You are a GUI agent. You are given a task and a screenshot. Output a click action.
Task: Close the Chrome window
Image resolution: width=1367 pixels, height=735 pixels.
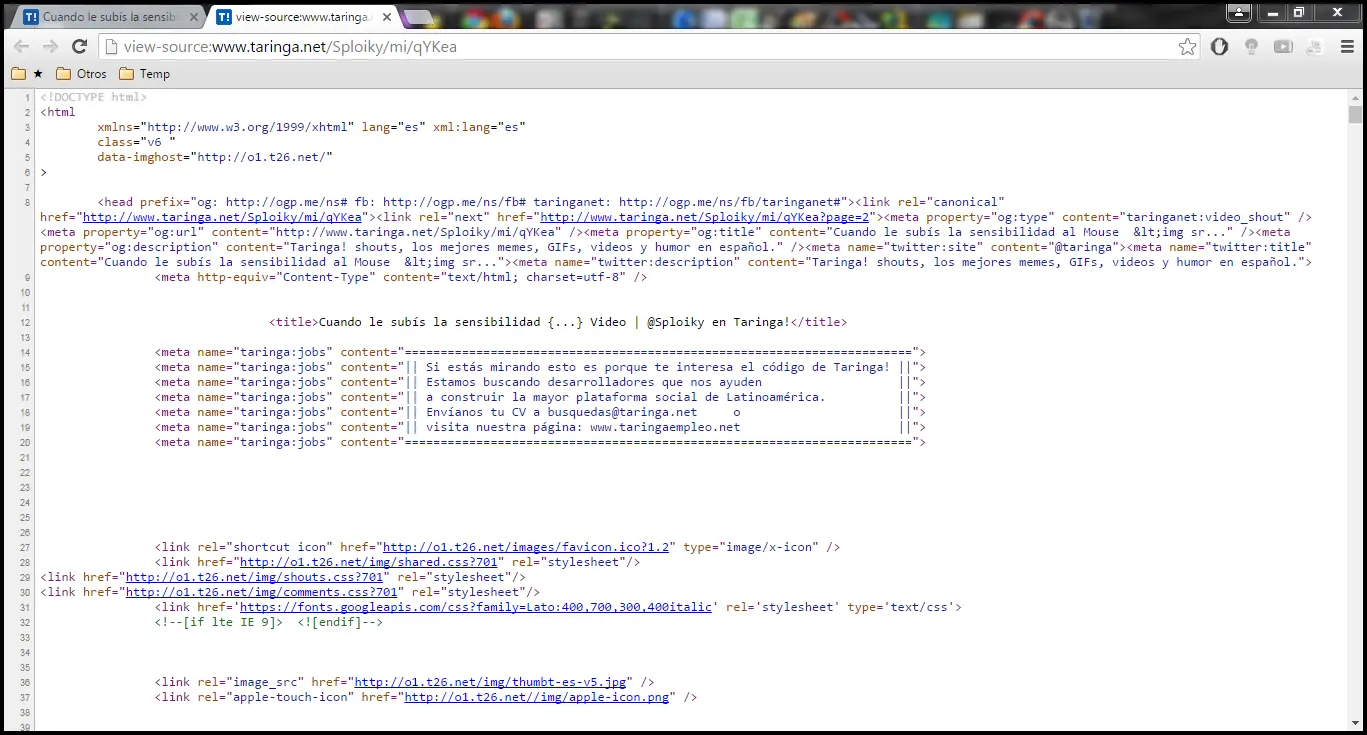pyautogui.click(x=1338, y=12)
